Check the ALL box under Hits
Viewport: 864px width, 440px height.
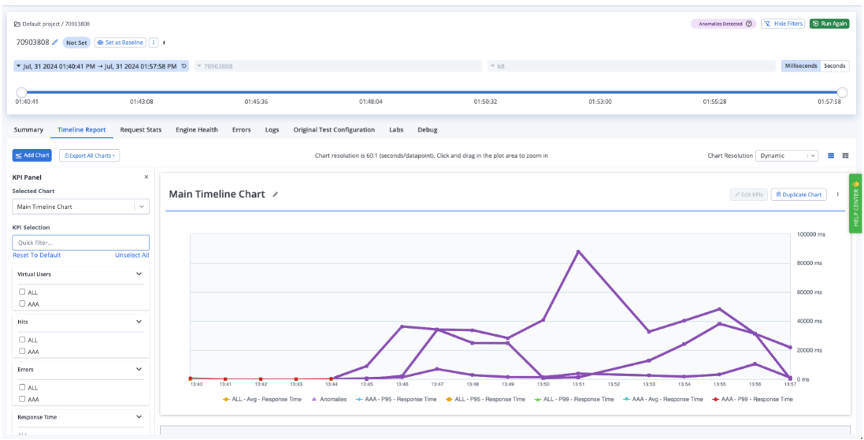(23, 339)
